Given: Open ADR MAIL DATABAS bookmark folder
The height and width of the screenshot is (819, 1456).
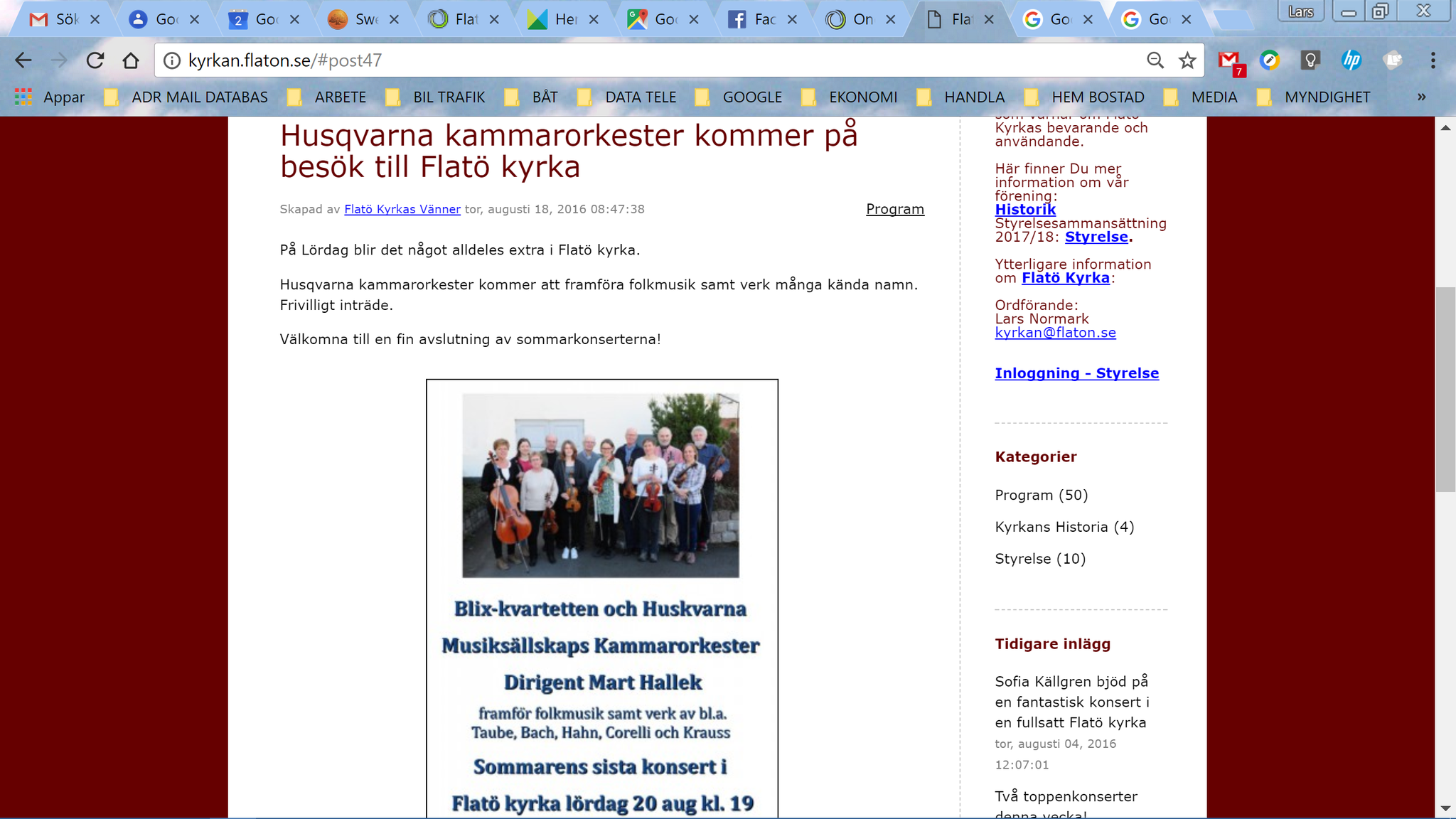Looking at the screenshot, I should 186,97.
